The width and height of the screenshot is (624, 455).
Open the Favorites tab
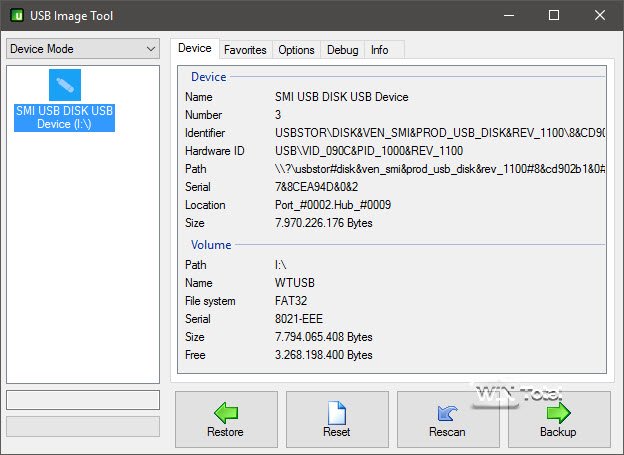[x=245, y=50]
